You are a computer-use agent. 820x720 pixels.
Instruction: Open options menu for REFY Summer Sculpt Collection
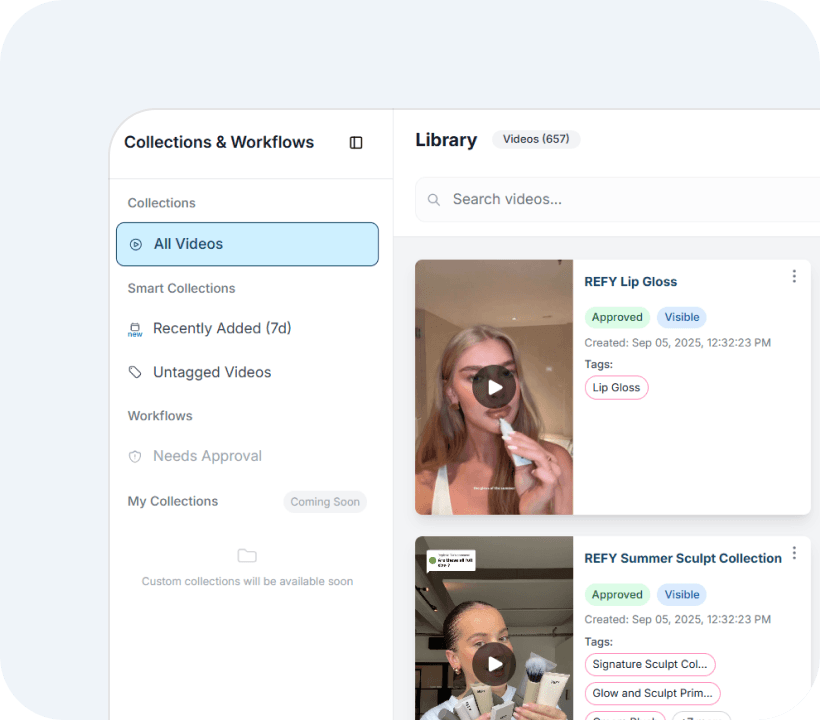click(794, 553)
